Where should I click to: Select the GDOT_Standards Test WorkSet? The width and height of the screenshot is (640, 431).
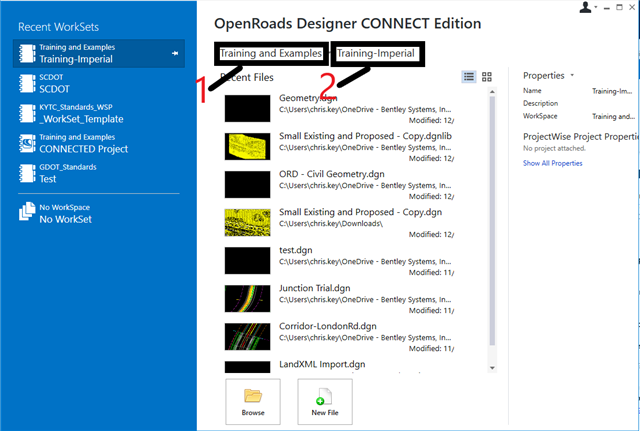coord(99,173)
